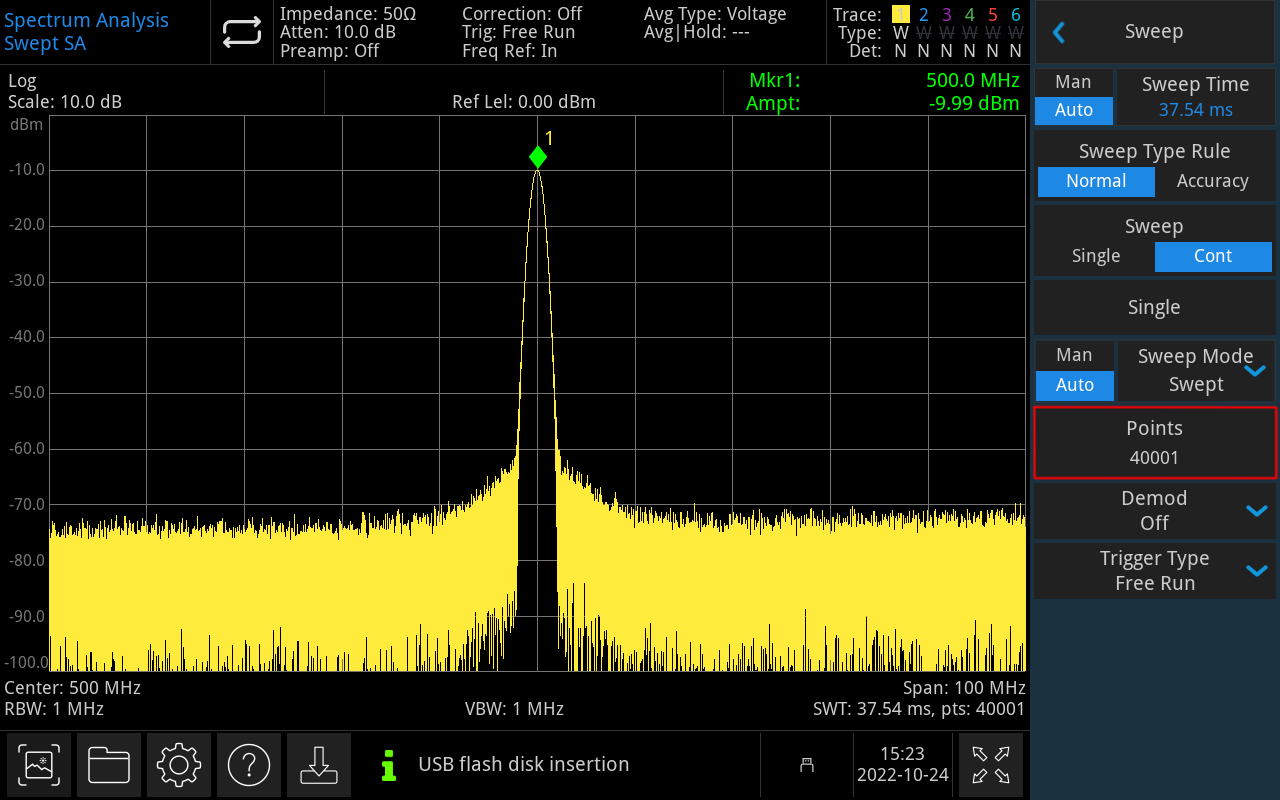Click the help question mark icon
Screen dimensions: 1280x800
pyautogui.click(x=249, y=765)
